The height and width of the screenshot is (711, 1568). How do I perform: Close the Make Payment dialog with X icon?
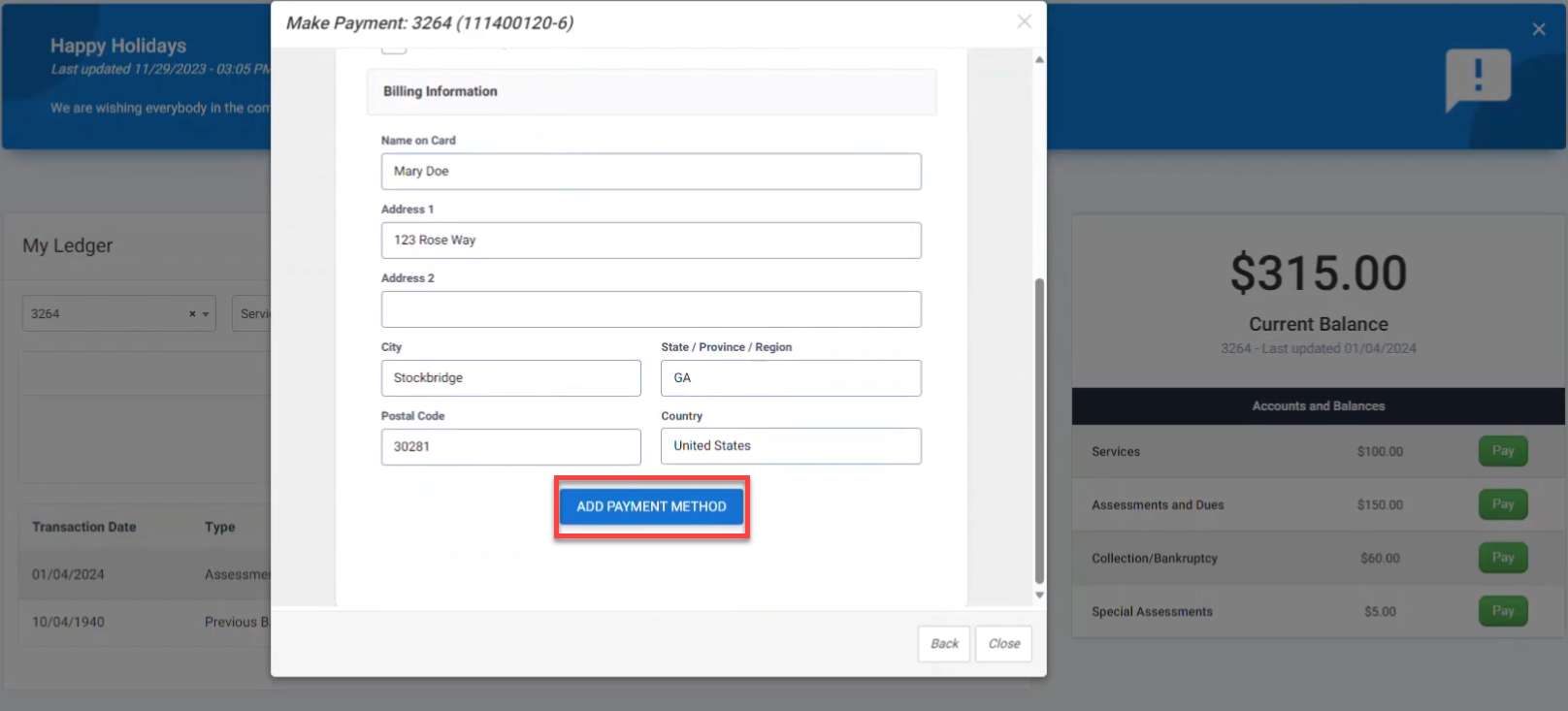[x=1024, y=21]
